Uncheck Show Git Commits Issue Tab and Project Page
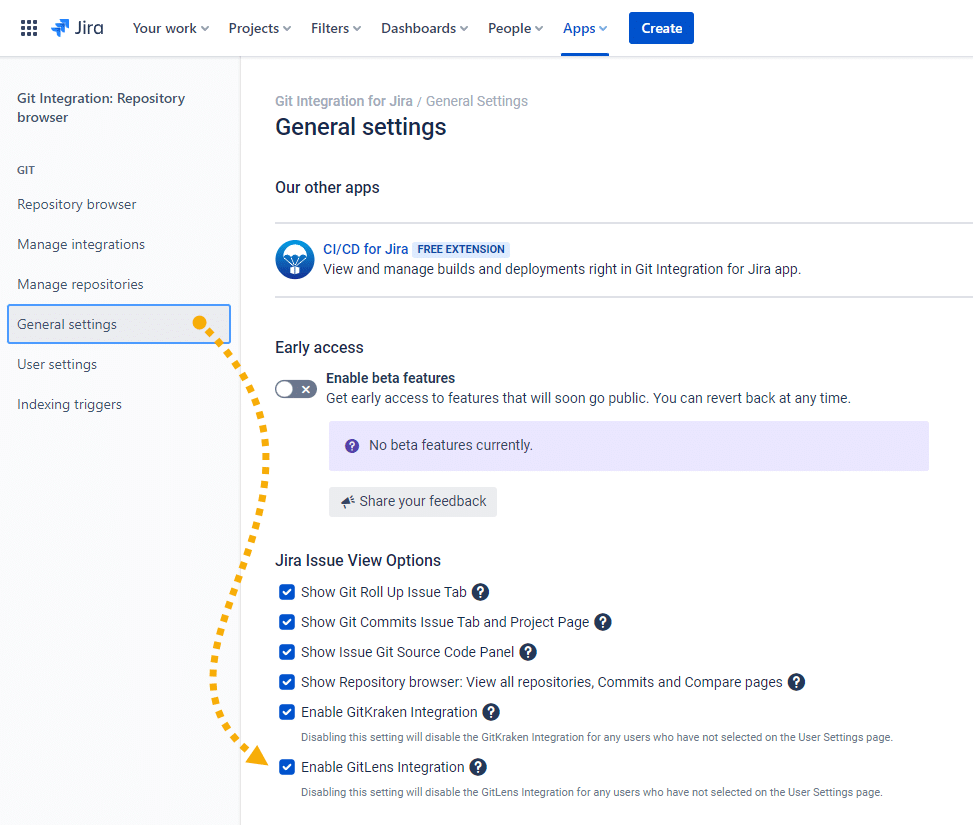Screen dimensions: 973x825 [x=287, y=622]
